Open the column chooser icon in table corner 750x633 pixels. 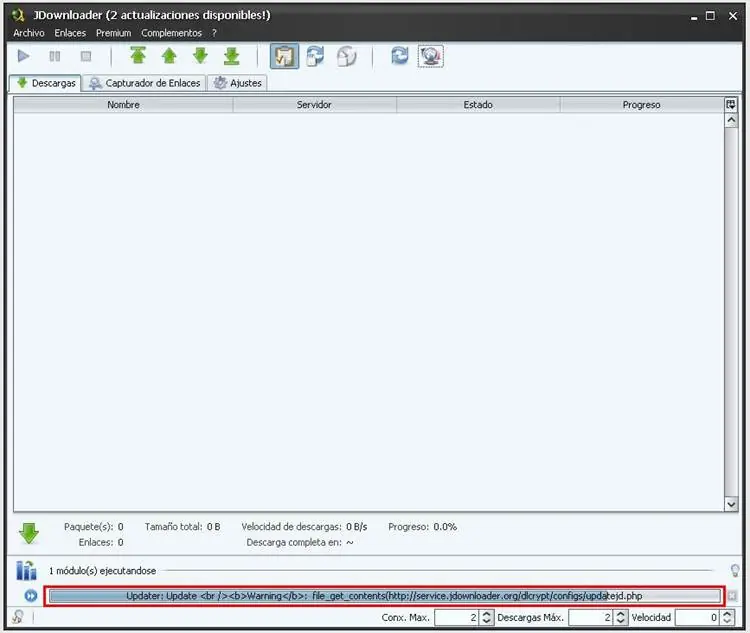point(731,104)
